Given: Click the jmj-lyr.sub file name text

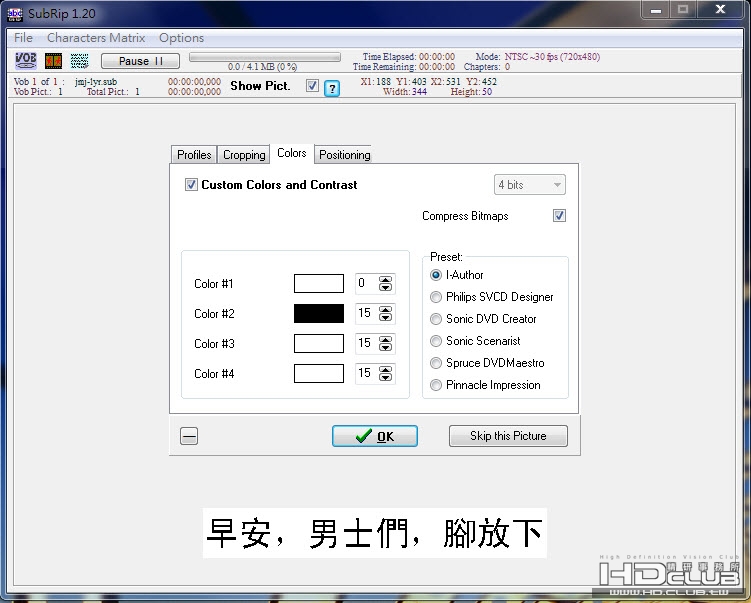Looking at the screenshot, I should [x=96, y=81].
